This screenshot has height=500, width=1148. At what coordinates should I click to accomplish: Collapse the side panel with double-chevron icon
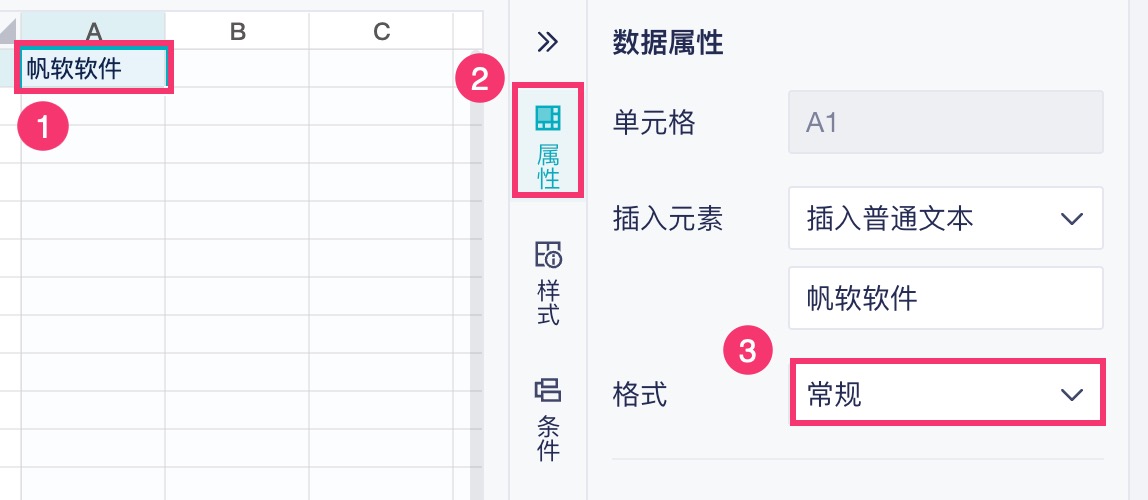(547, 41)
